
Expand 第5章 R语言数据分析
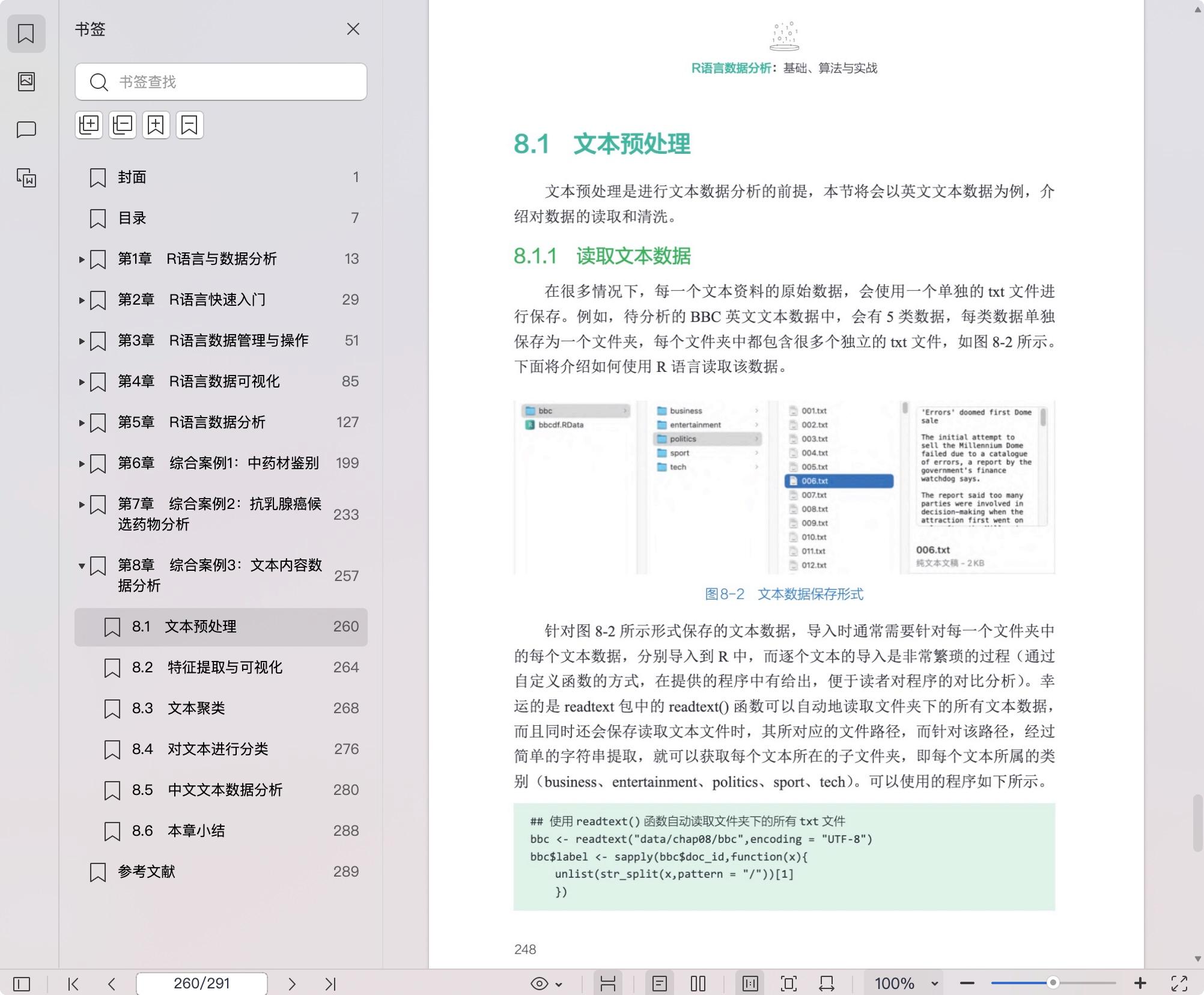82,423
